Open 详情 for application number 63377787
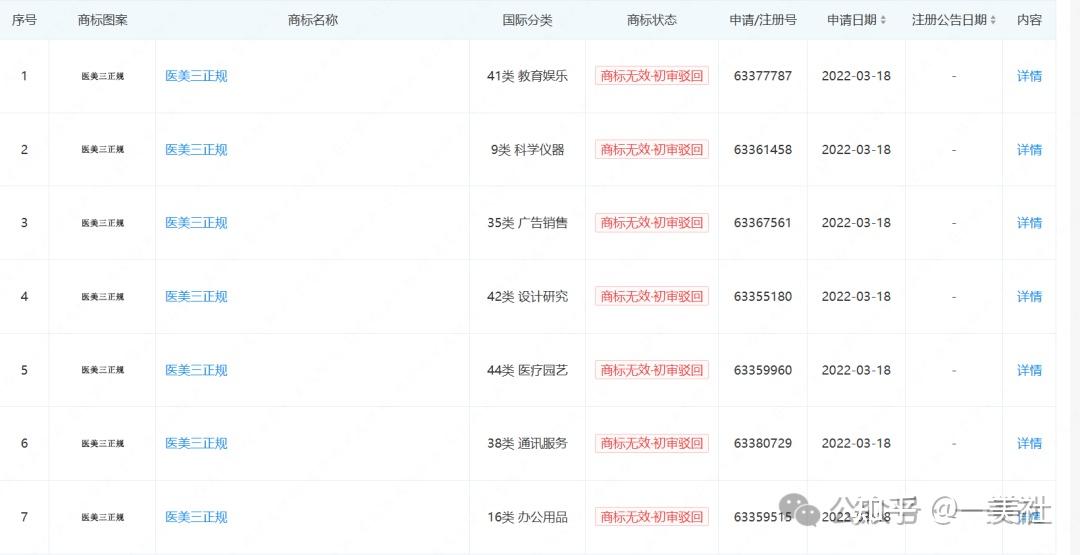Screen dimensions: 1080x555 click(1029, 76)
